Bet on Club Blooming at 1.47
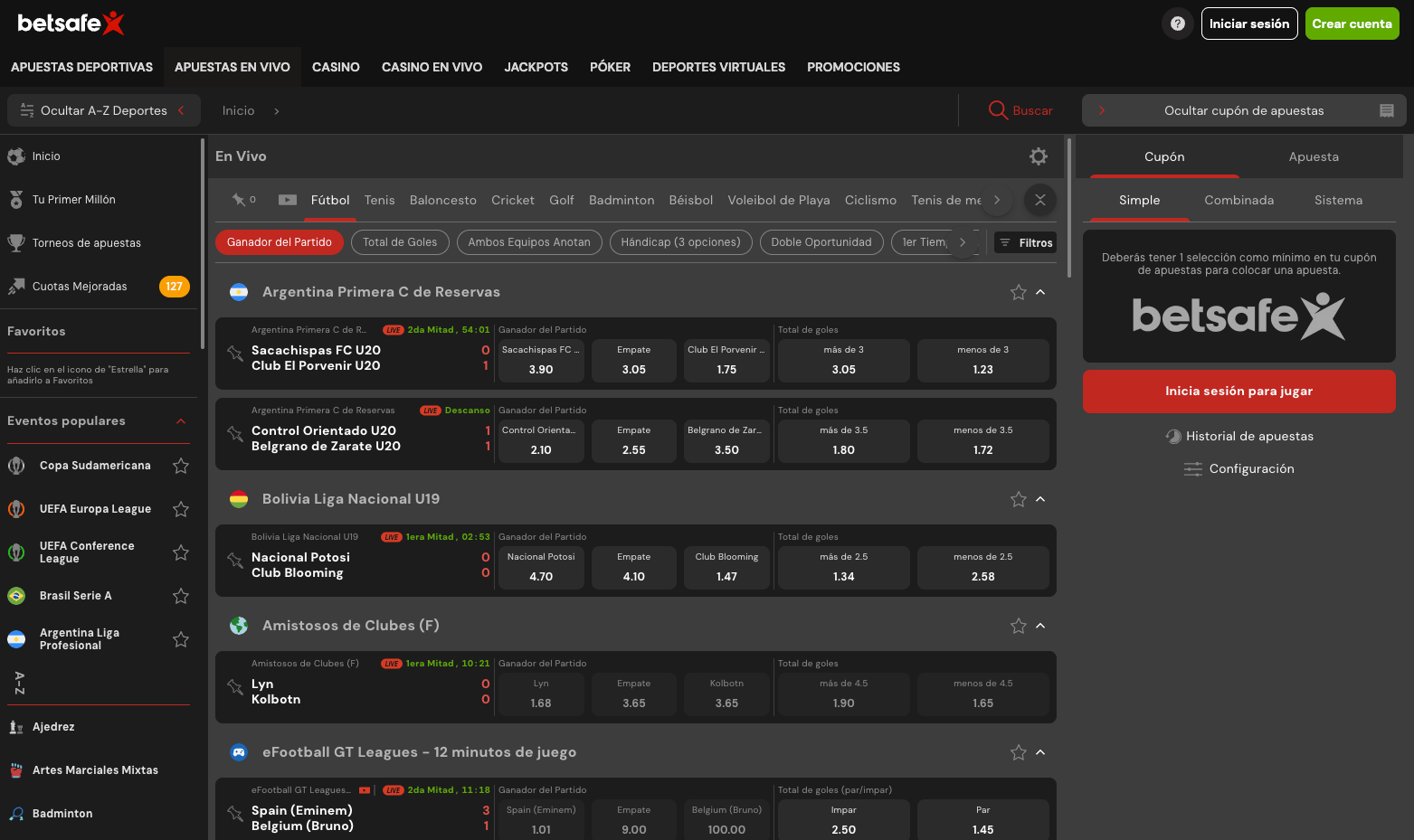Viewport: 1414px width, 840px height. (726, 567)
